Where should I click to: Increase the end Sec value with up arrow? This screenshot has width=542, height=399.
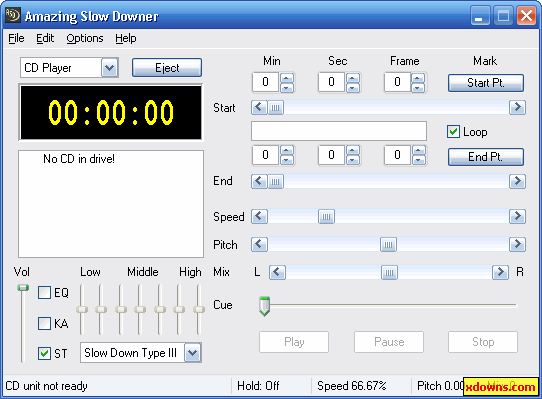353,150
